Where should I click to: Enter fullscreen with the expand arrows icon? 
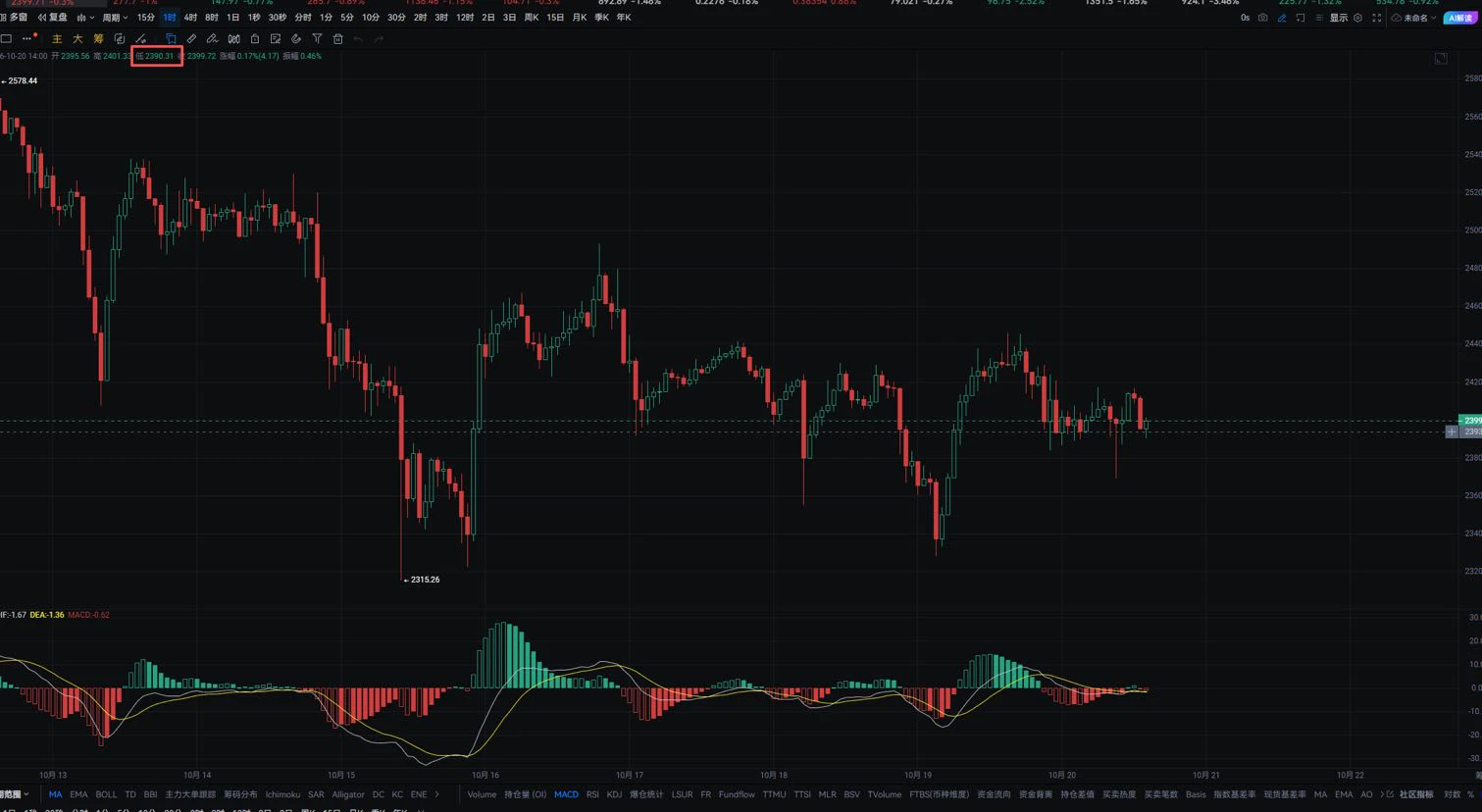pos(1377,18)
